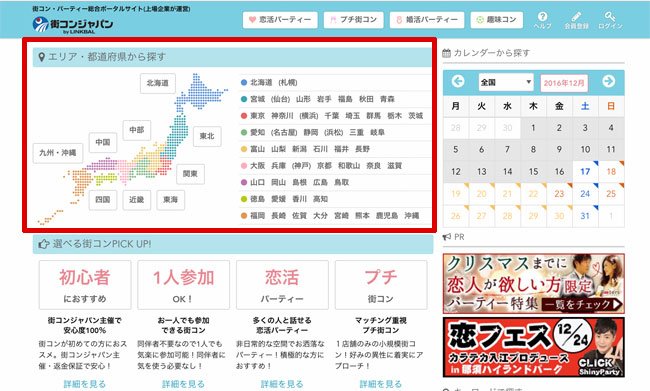
Task: Open the 新潟 prefecture link
Action: coord(299,149)
